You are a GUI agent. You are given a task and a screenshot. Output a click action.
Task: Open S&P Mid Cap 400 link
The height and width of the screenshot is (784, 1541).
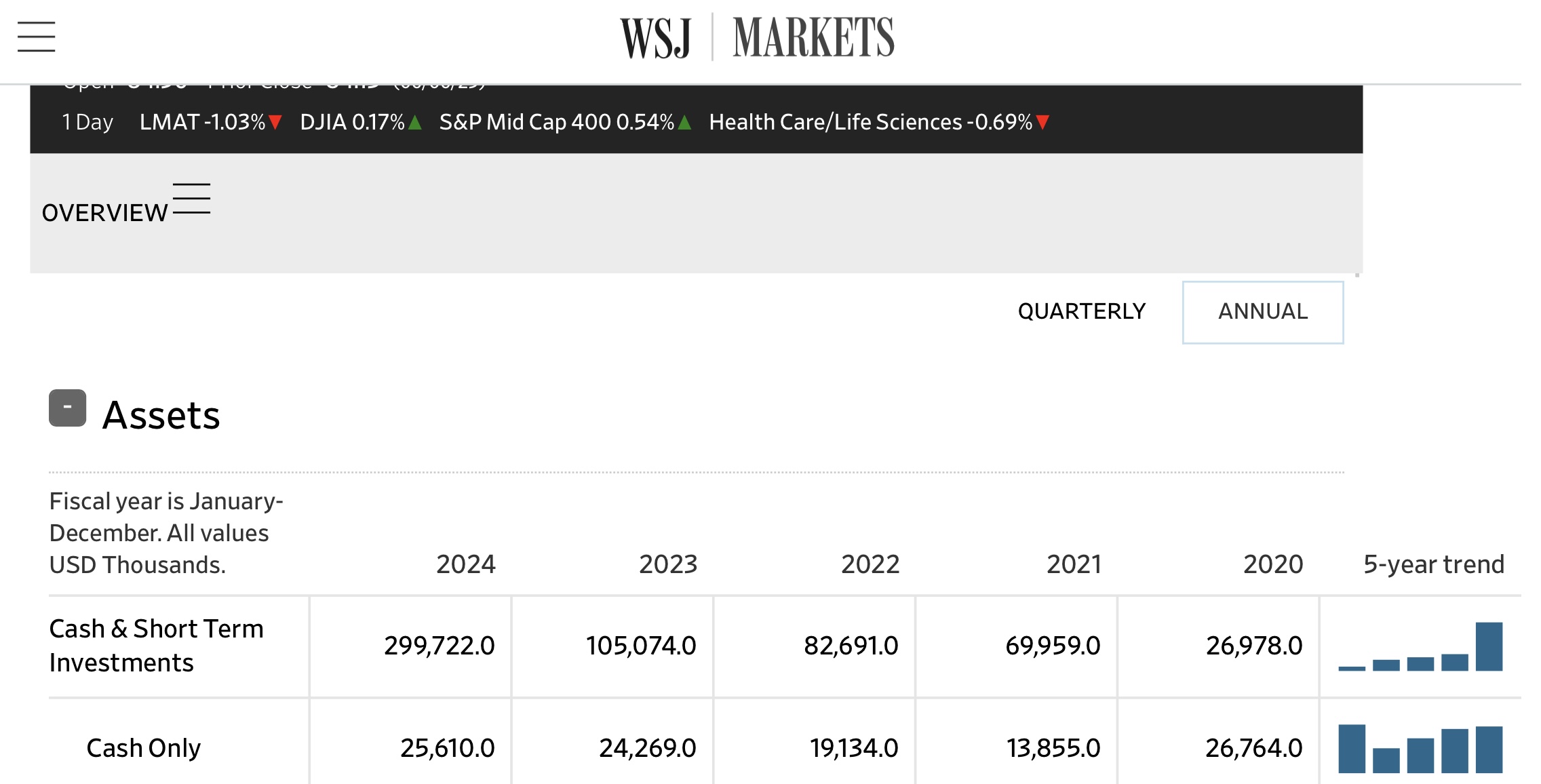click(x=556, y=122)
